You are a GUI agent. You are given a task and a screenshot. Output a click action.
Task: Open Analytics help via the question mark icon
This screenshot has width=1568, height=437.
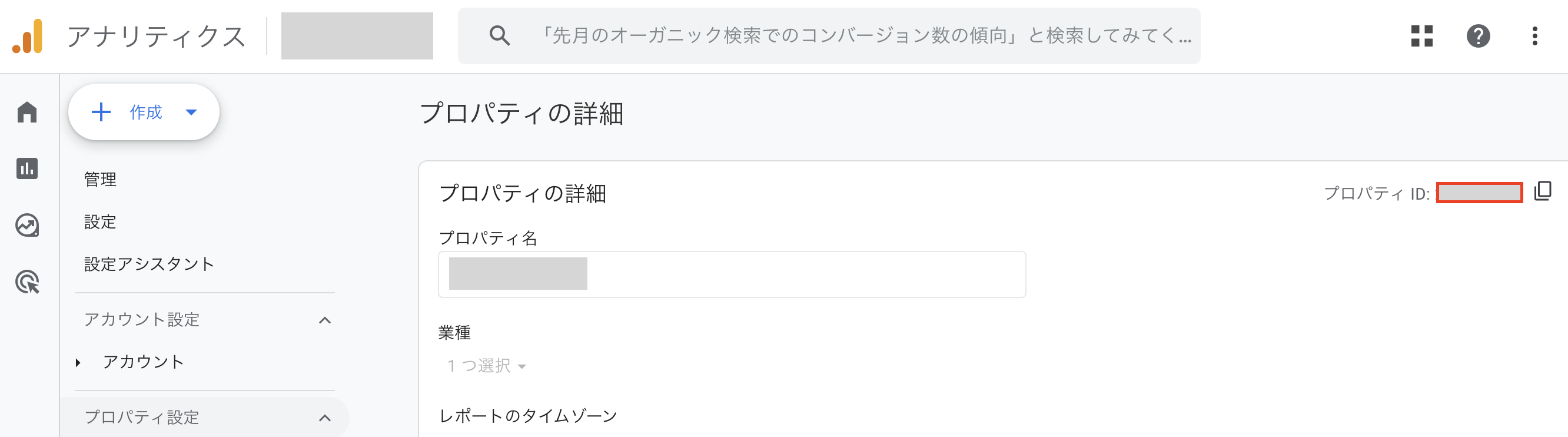(1479, 37)
